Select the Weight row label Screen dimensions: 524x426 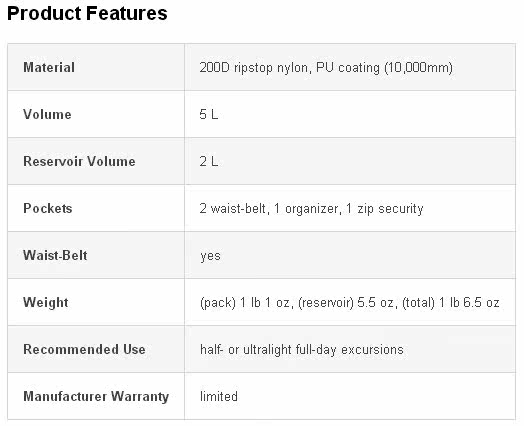[x=46, y=303]
